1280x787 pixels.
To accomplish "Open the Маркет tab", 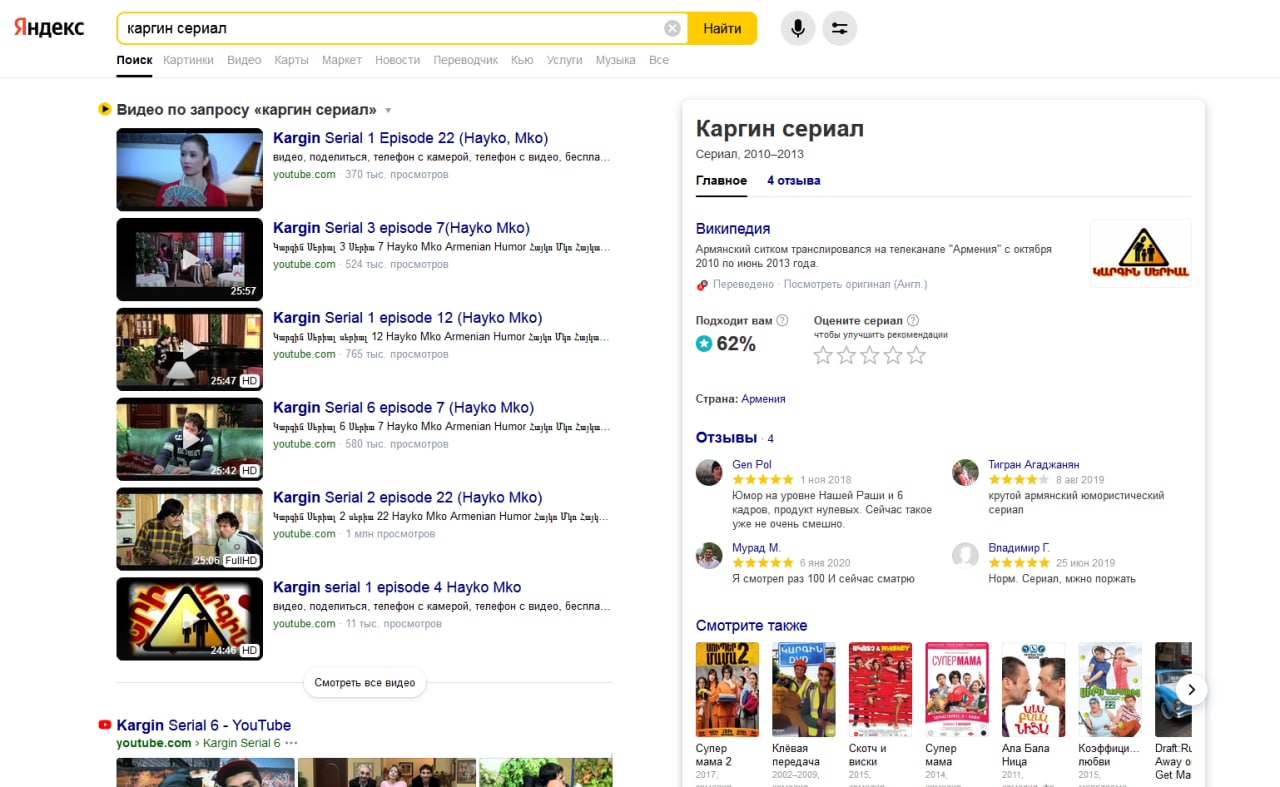I will click(342, 60).
